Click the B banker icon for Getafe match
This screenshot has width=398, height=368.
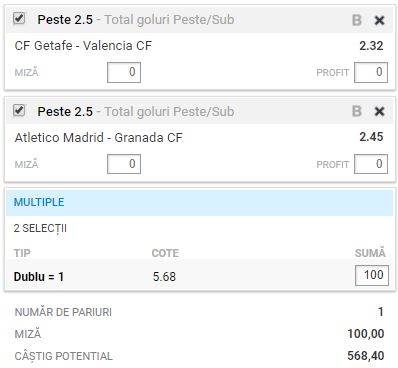[357, 20]
